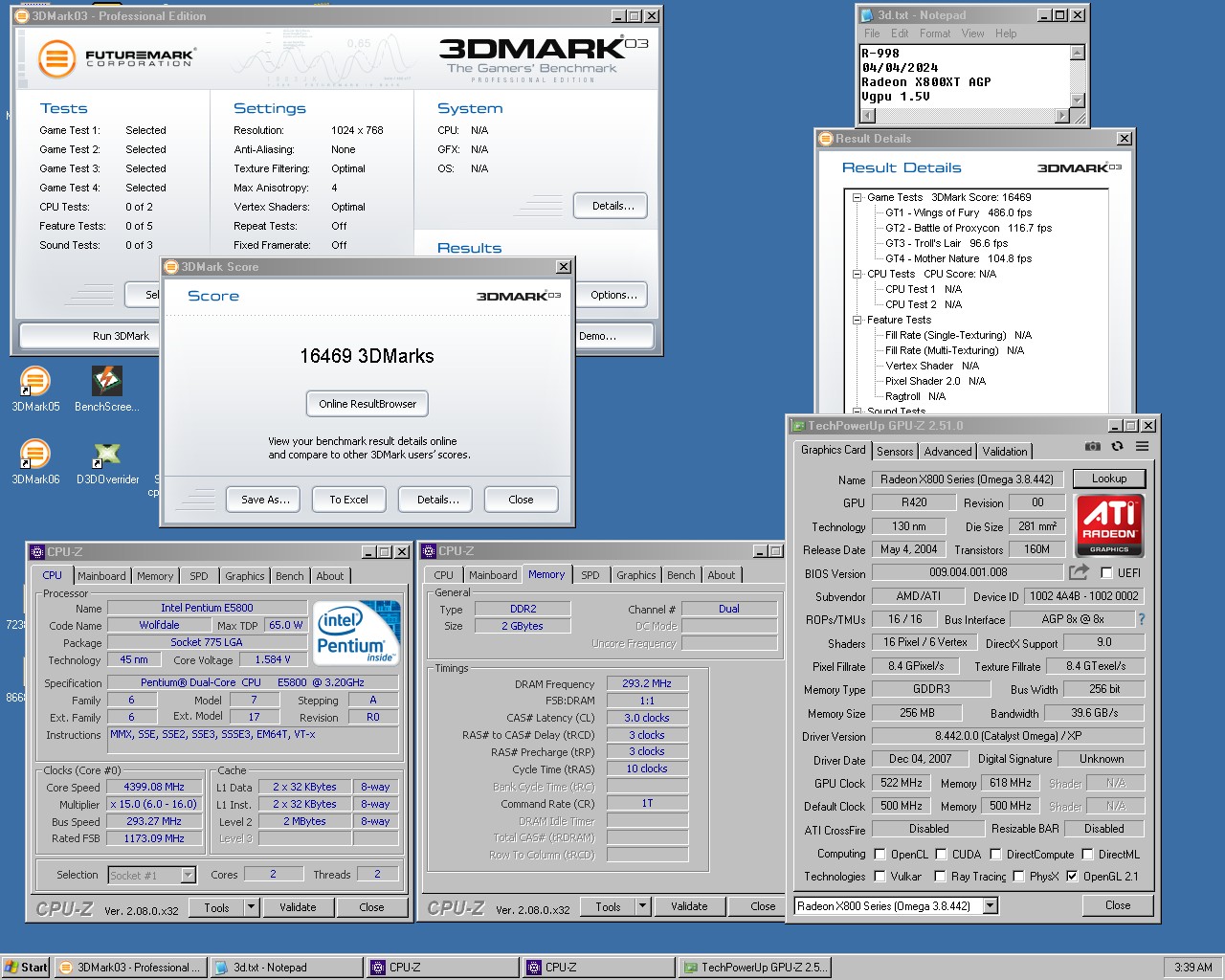Toggle the PhysX checkbox
Screen dimensions: 1225x980
click(1018, 877)
